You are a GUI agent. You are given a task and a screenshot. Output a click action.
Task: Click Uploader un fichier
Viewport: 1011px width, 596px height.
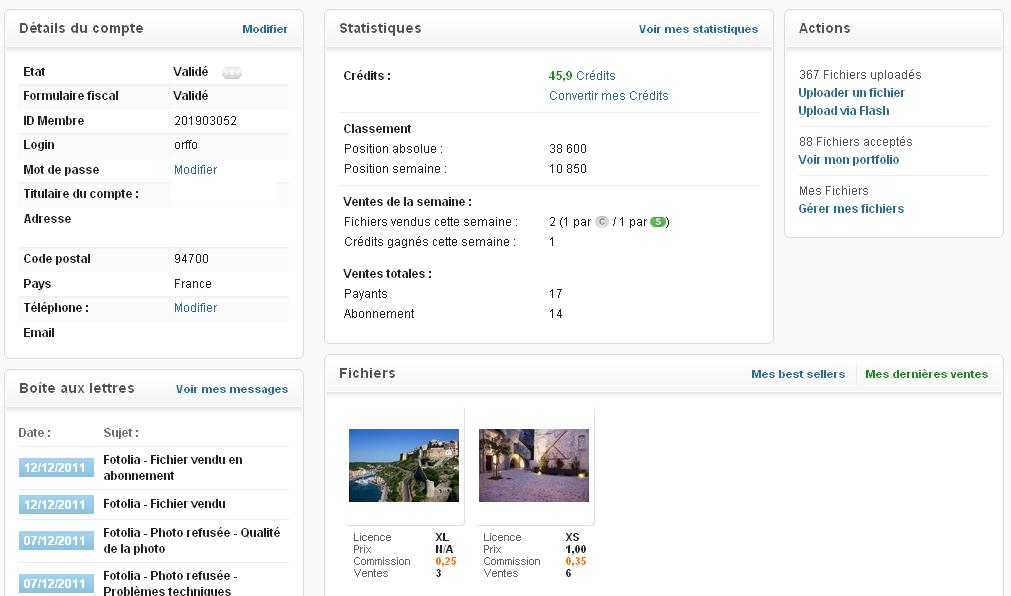coord(851,93)
